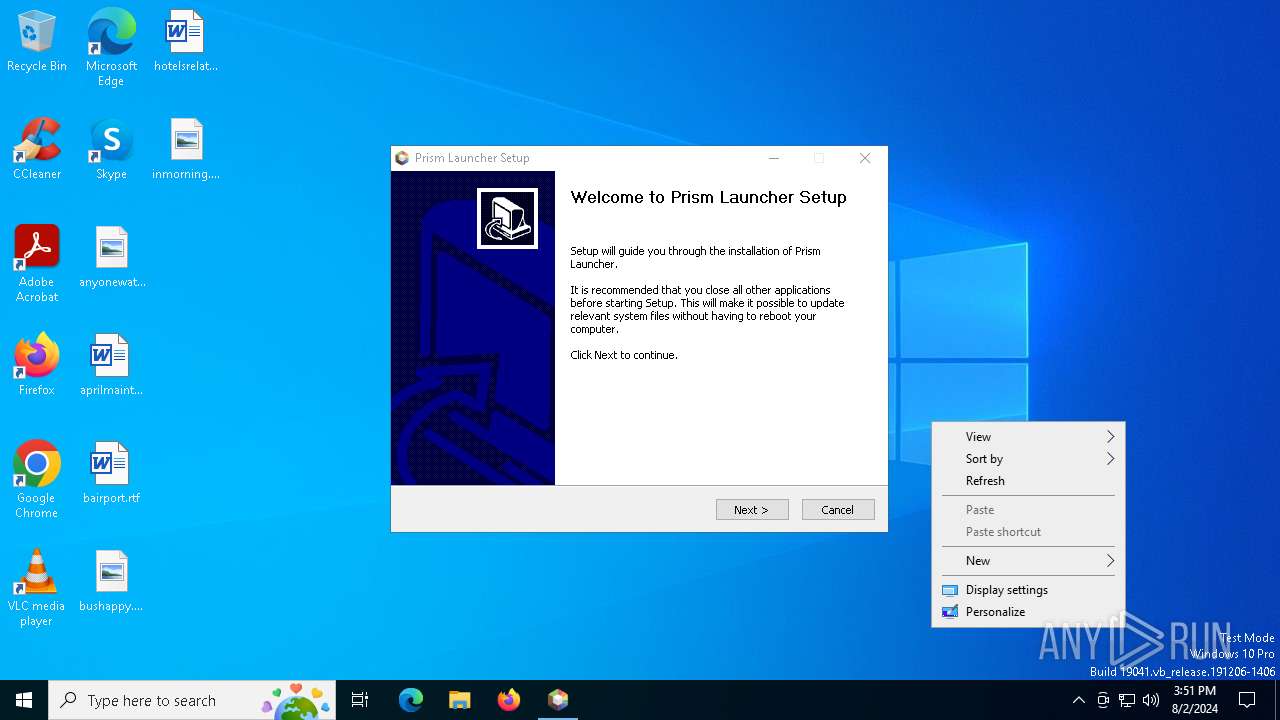The image size is (1280, 720).
Task: Choose Personalize from the context menu
Action: point(1027,612)
